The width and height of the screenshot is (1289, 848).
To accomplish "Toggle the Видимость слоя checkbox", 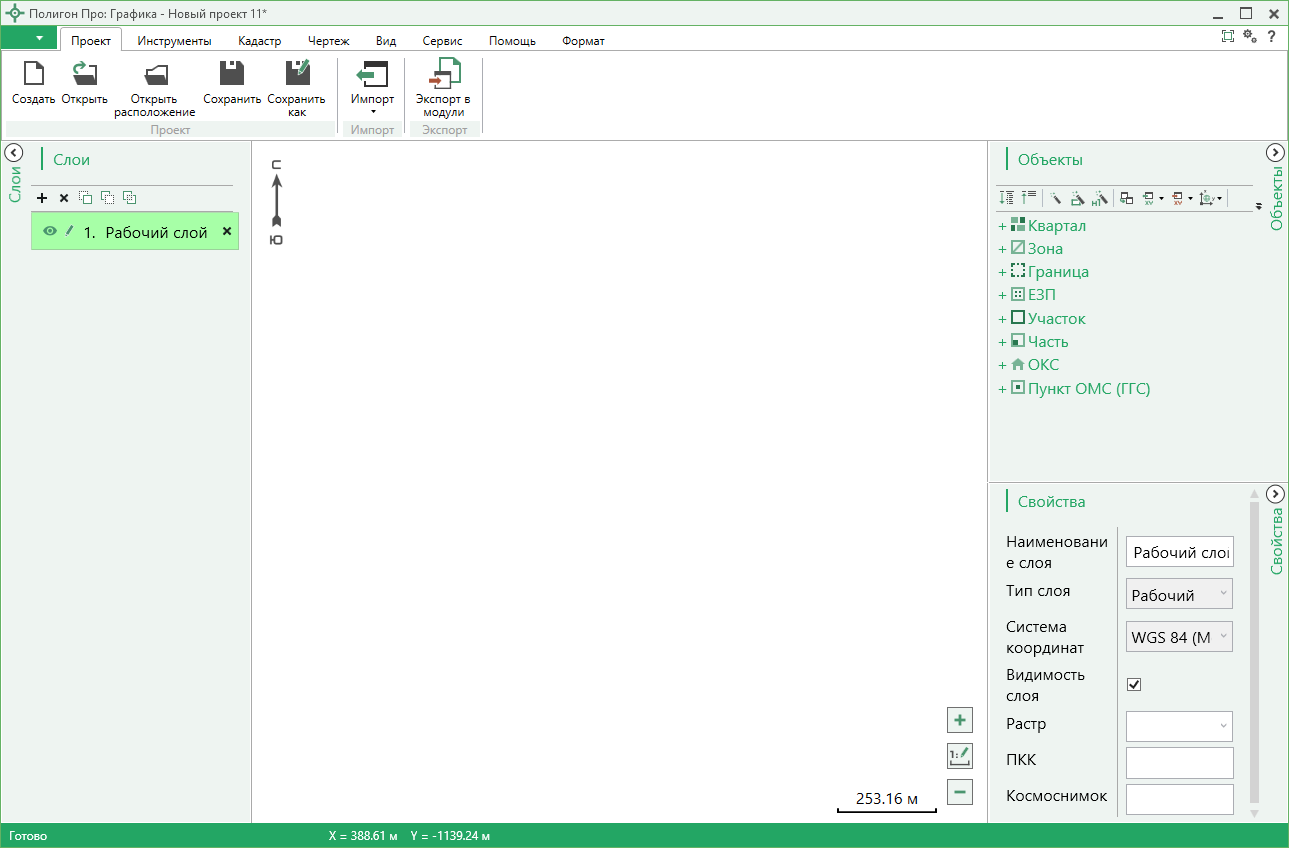I will (x=1134, y=684).
